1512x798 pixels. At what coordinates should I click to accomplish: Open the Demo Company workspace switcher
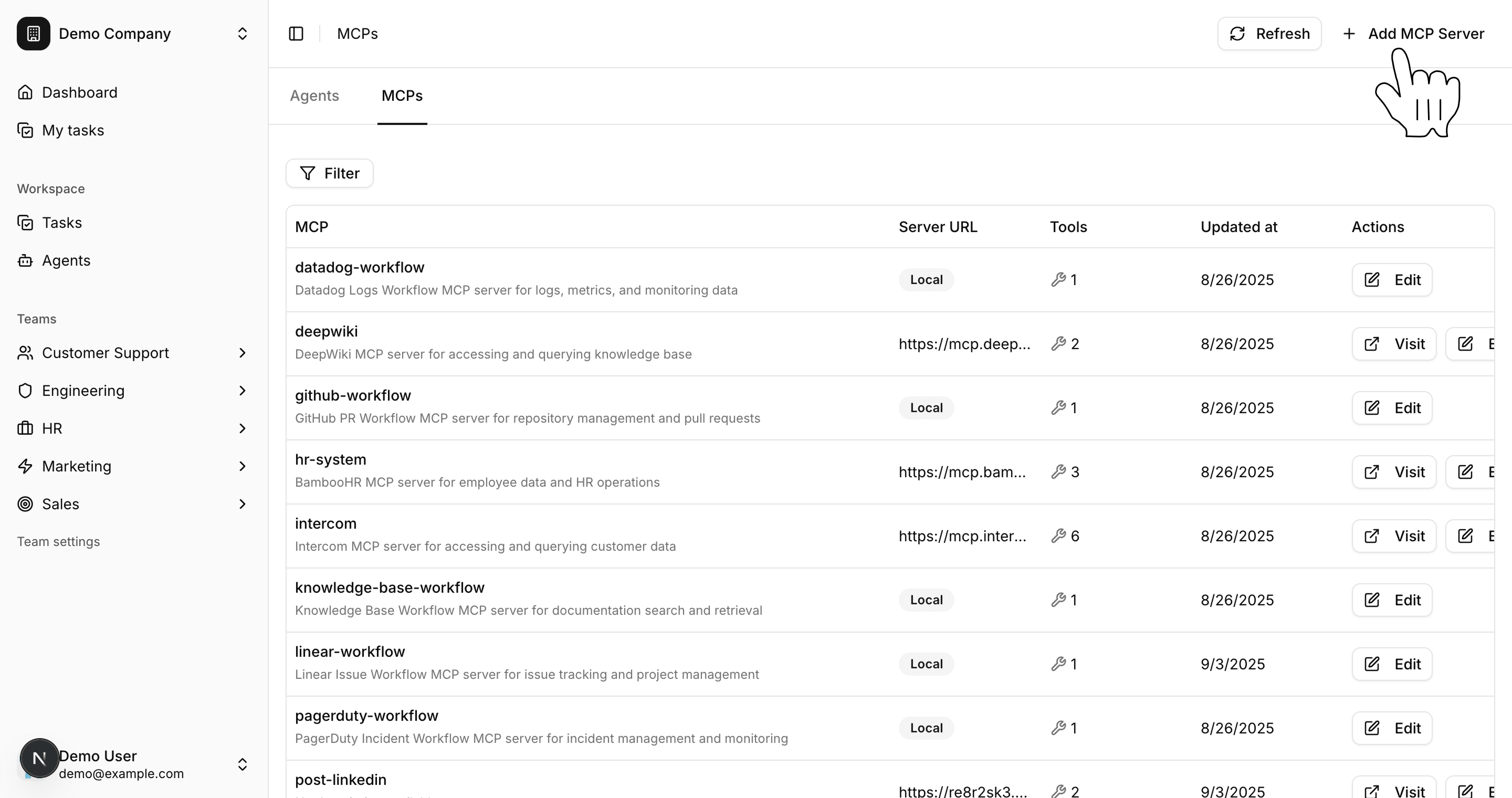[242, 34]
